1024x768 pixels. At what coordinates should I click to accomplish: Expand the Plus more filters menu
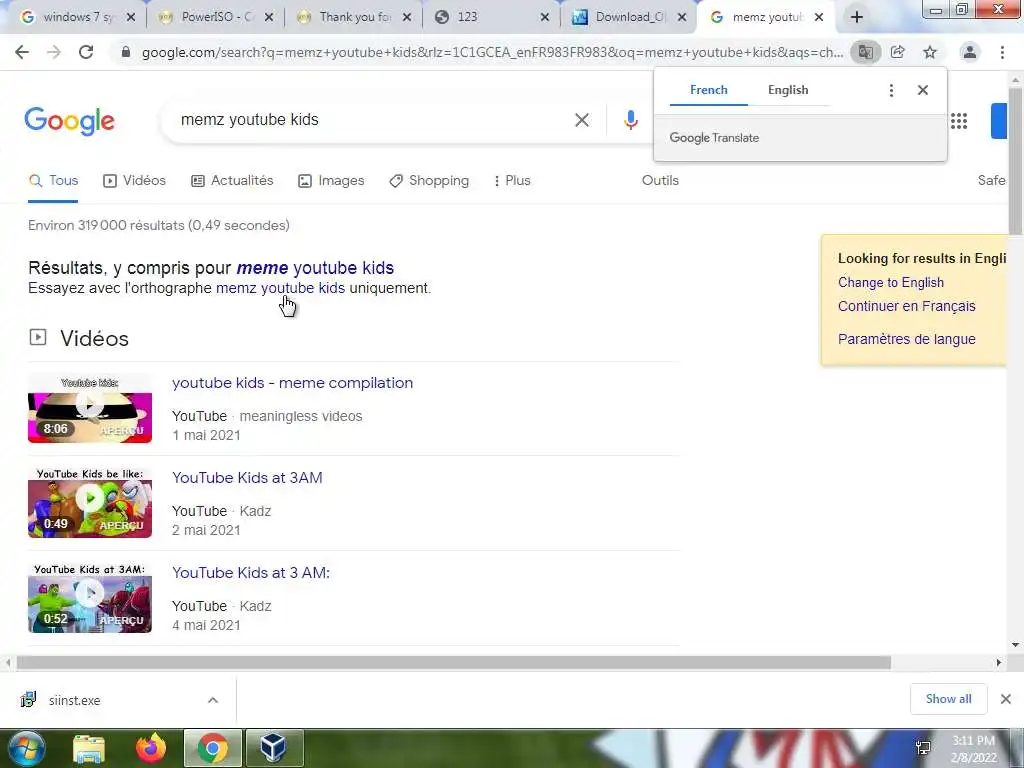512,181
